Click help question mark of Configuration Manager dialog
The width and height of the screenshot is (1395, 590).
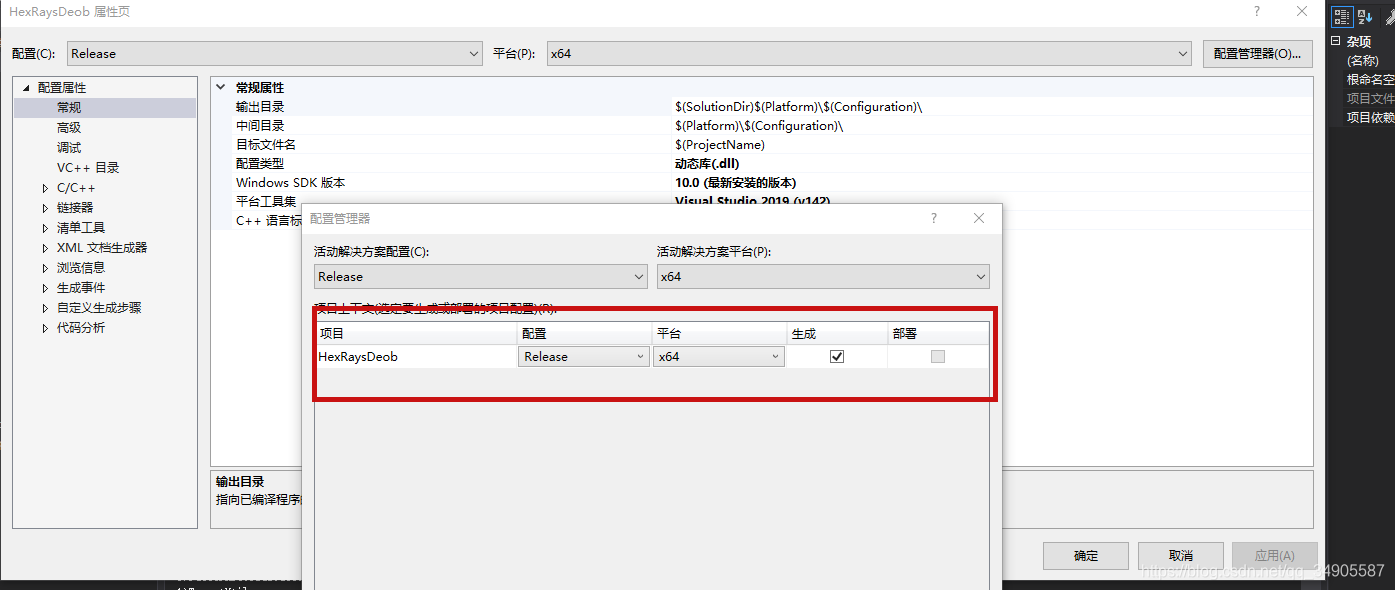[934, 218]
